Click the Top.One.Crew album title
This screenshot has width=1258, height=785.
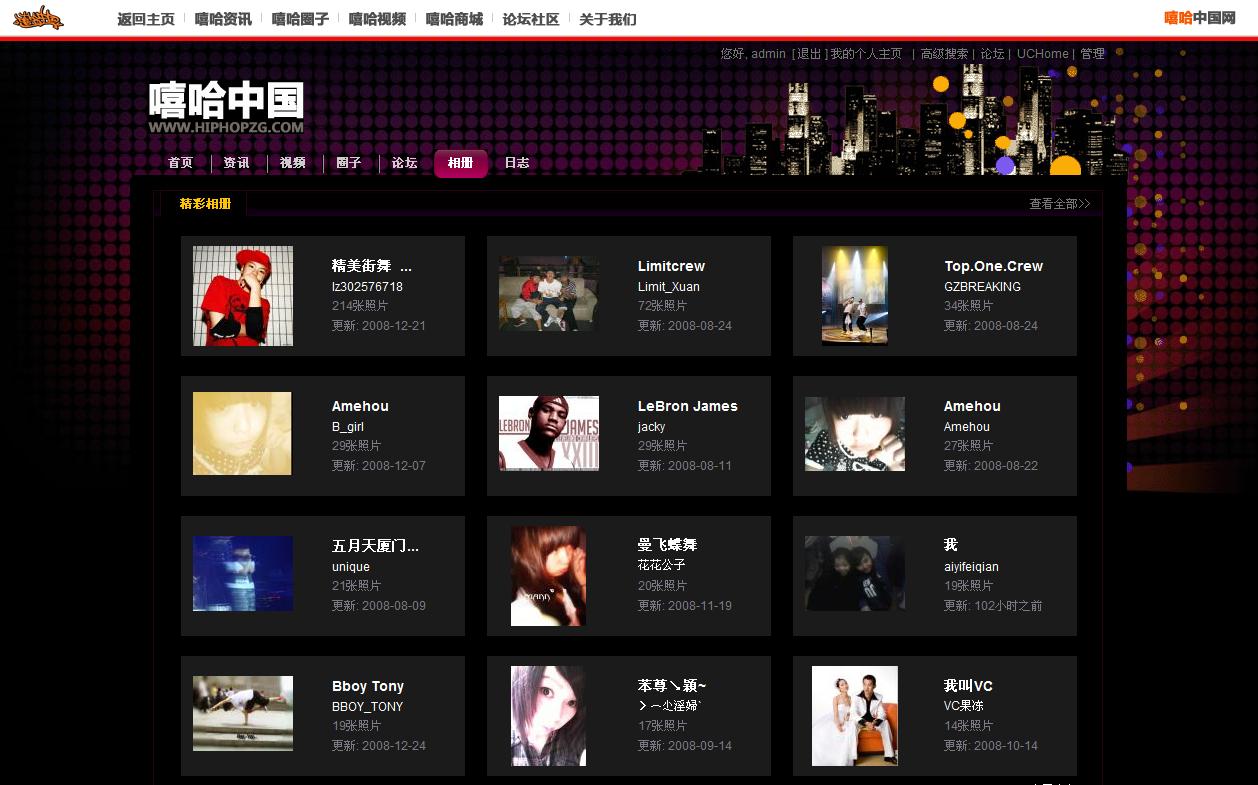pos(993,266)
